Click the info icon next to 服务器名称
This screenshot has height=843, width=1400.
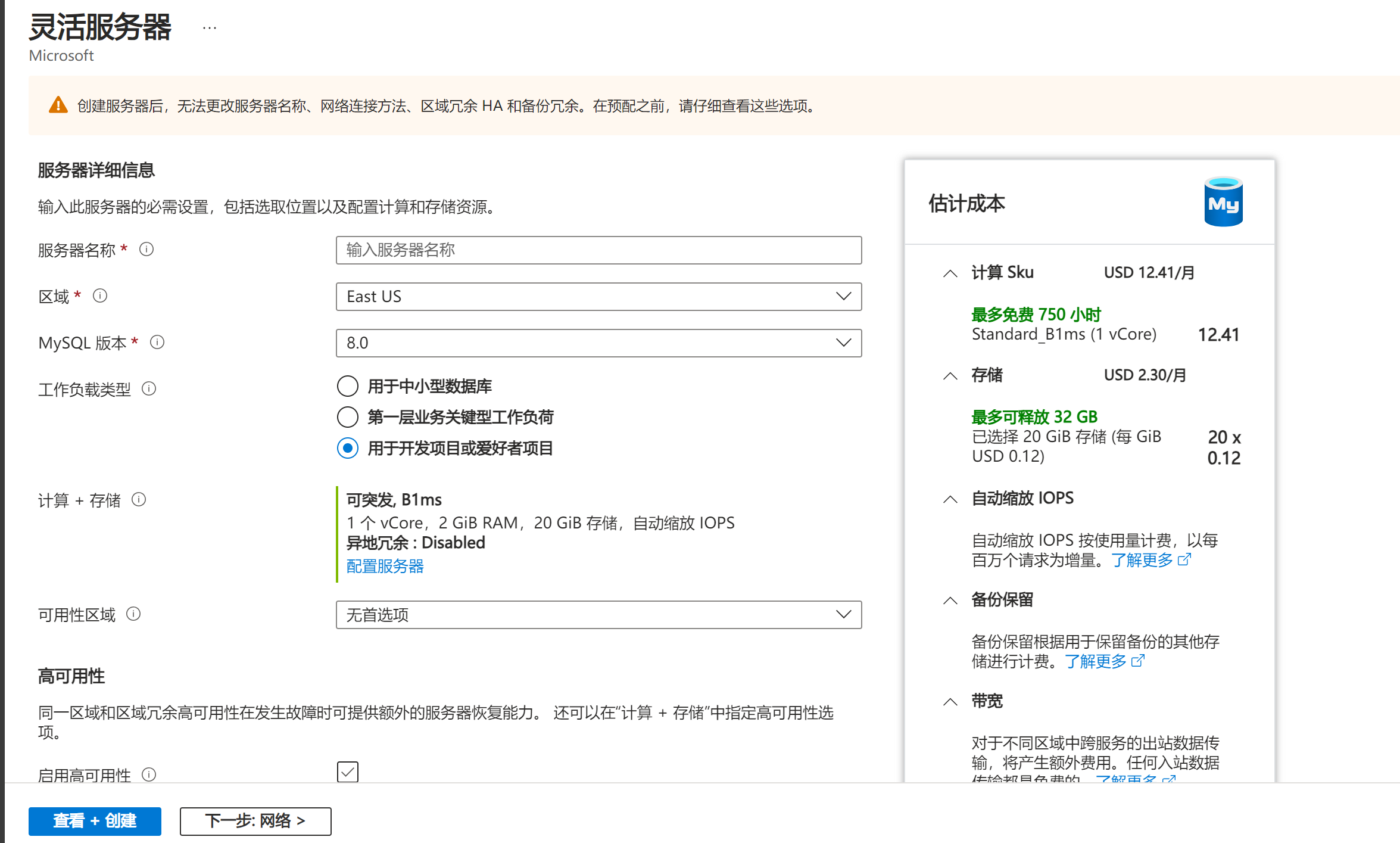146,249
